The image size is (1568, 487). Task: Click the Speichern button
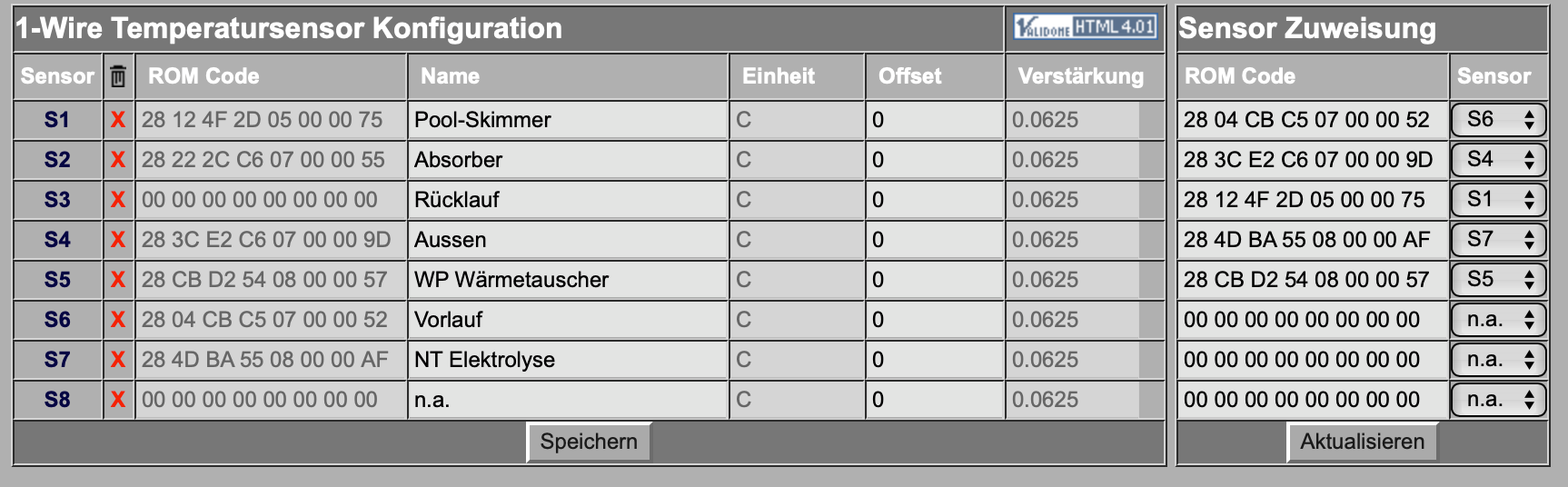(589, 442)
